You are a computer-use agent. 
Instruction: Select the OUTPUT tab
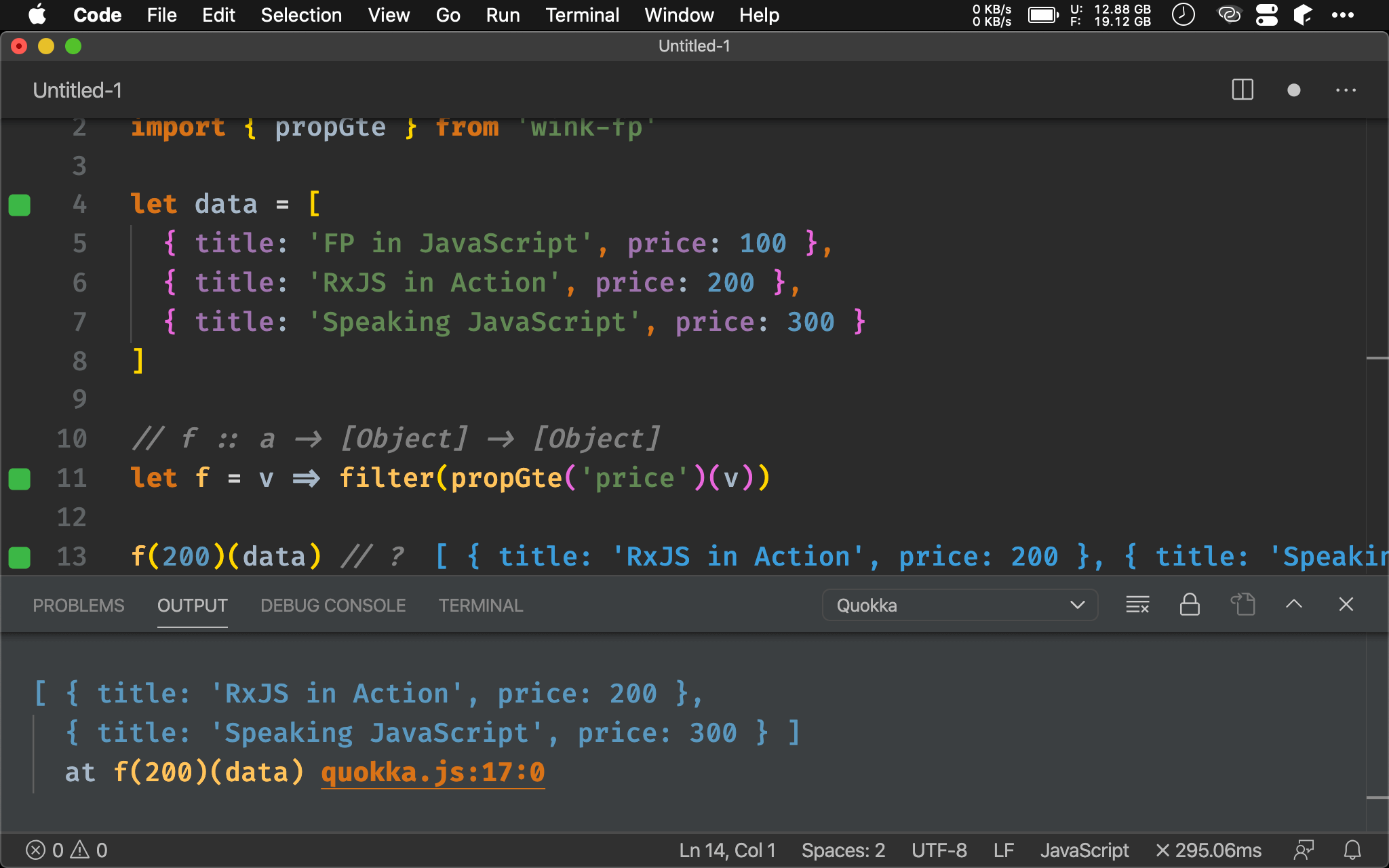(192, 604)
